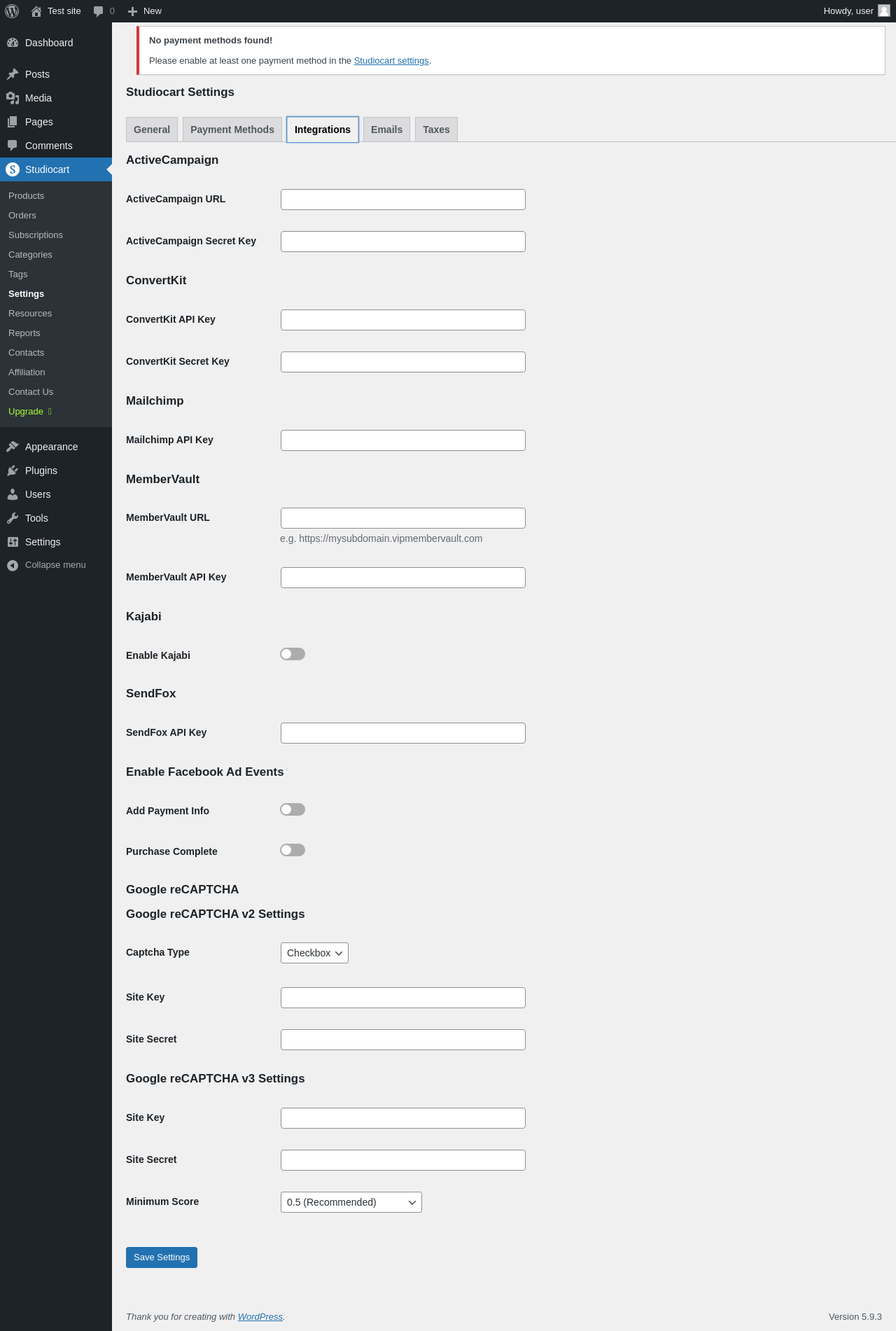896x1331 pixels.
Task: Focus the ConvertKit Secret Key field
Action: (403, 362)
